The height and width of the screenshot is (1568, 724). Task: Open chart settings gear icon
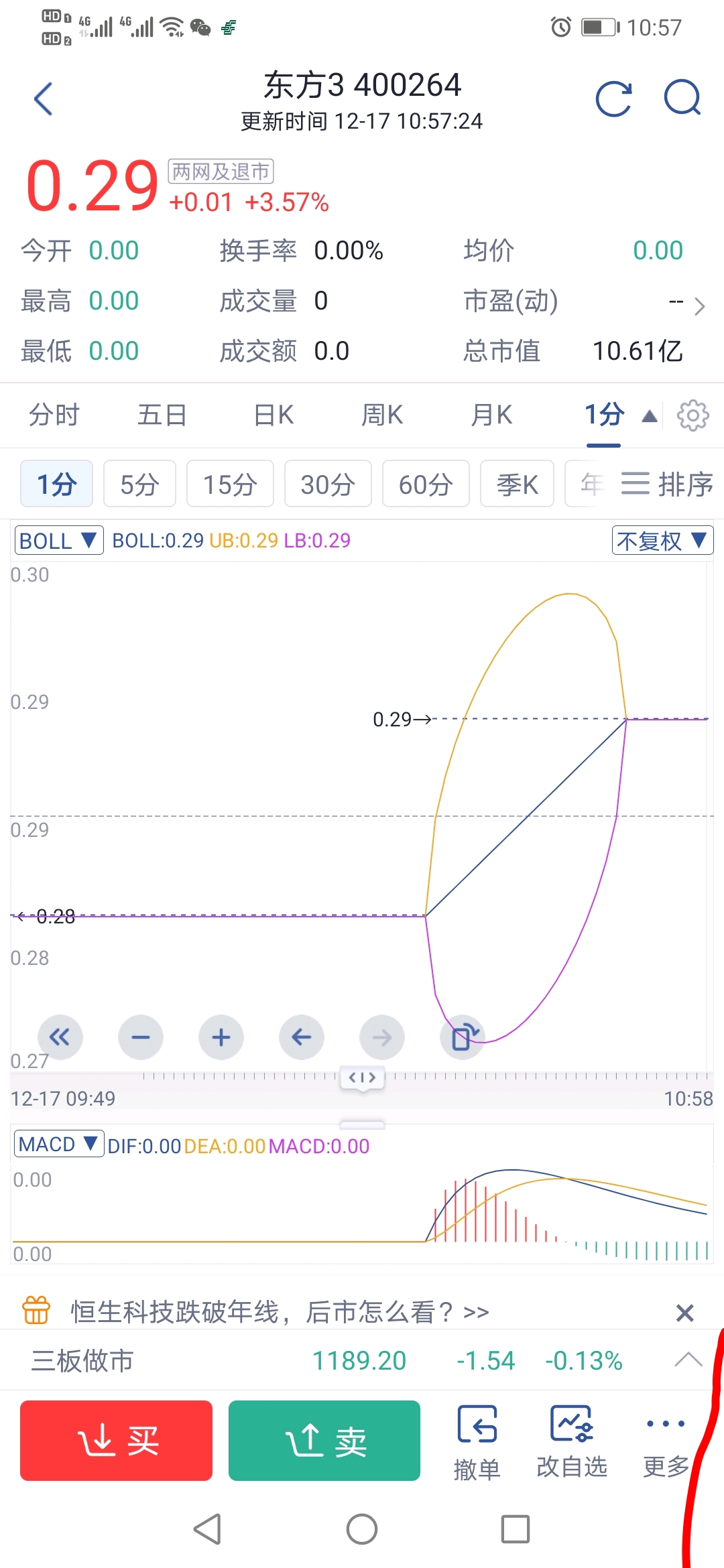pyautogui.click(x=692, y=415)
